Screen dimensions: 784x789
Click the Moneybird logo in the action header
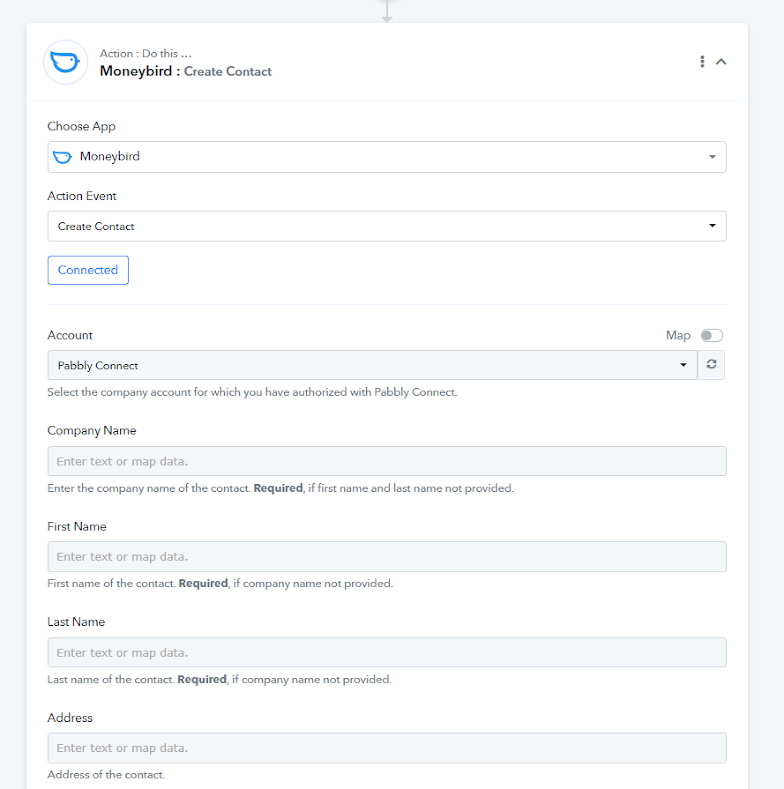[65, 62]
